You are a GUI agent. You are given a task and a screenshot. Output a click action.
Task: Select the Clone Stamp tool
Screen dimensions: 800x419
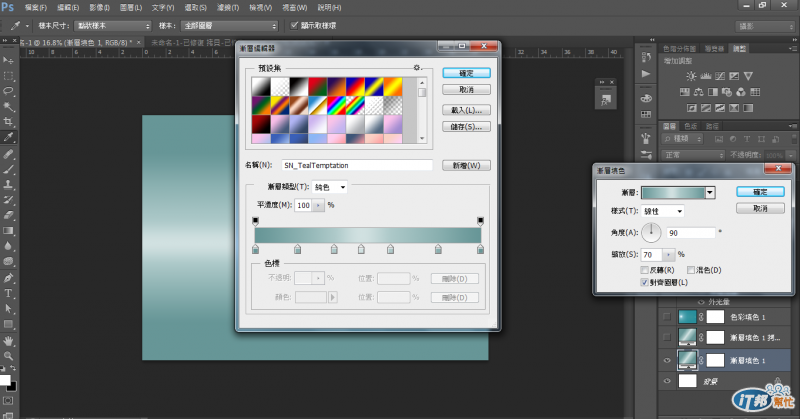point(8,184)
